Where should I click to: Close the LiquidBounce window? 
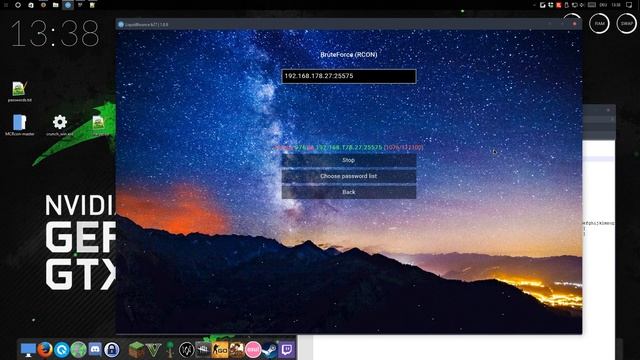tap(575, 24)
